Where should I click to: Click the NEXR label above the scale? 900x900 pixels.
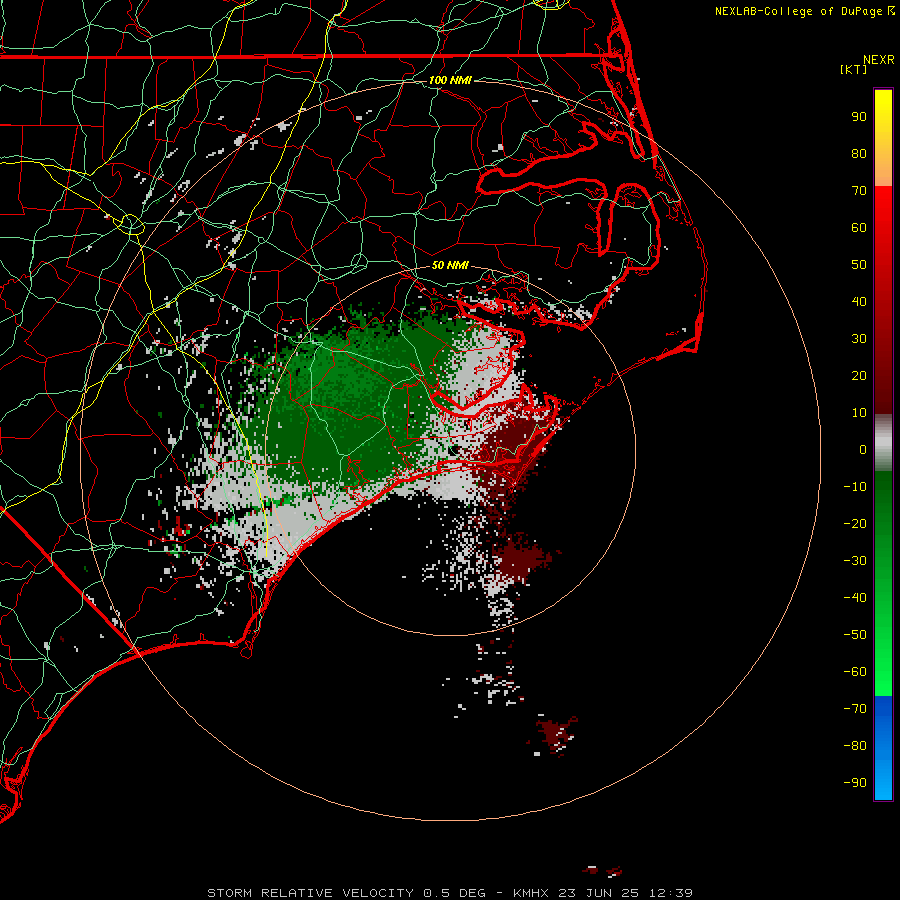pos(878,60)
